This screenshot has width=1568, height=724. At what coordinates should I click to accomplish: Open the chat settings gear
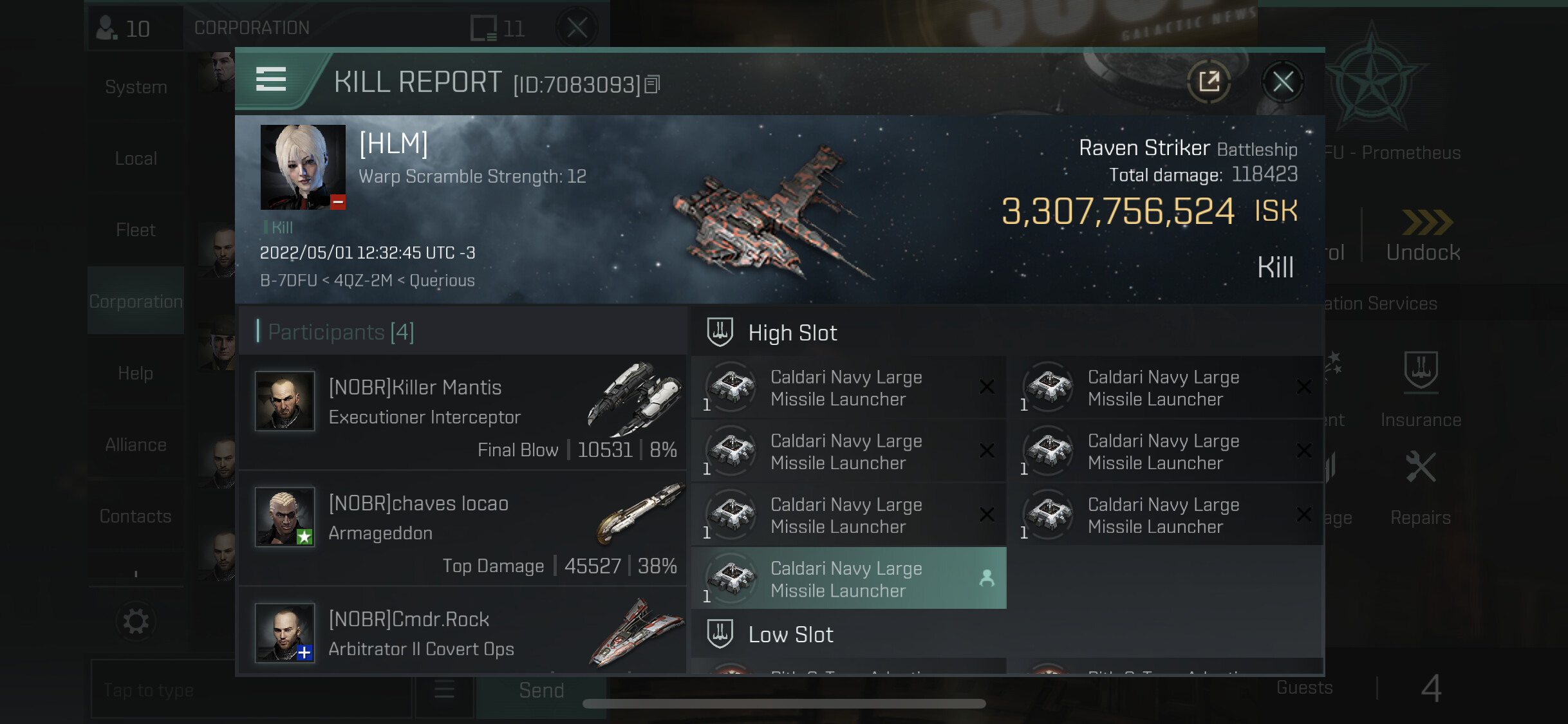pyautogui.click(x=136, y=622)
